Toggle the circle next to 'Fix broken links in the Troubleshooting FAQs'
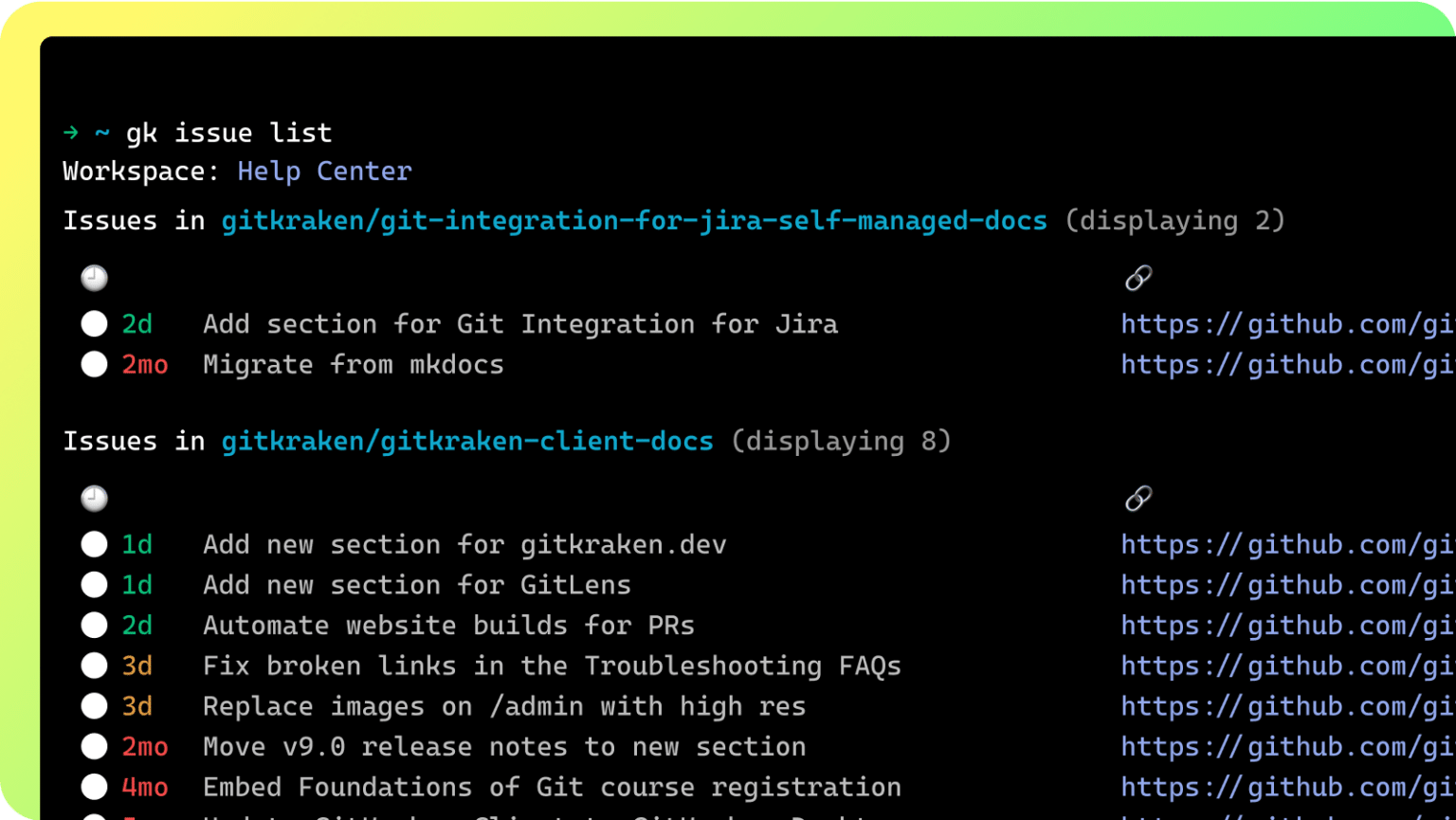 pos(94,665)
